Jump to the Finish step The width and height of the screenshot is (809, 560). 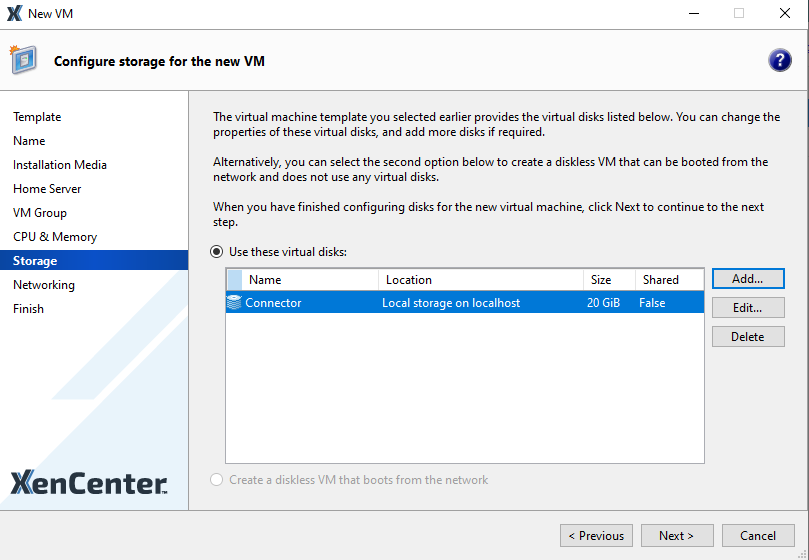28,309
